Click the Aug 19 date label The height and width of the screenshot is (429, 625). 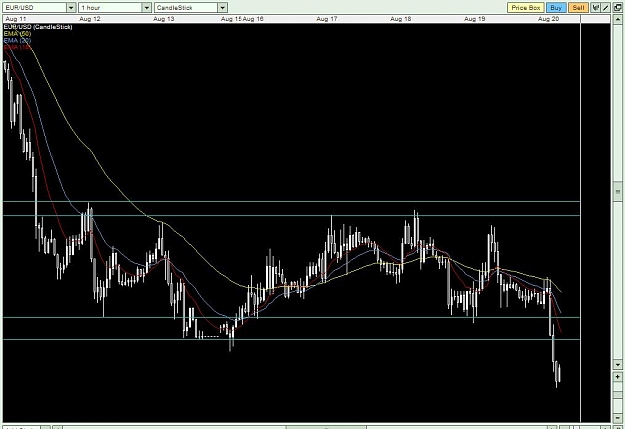click(474, 19)
